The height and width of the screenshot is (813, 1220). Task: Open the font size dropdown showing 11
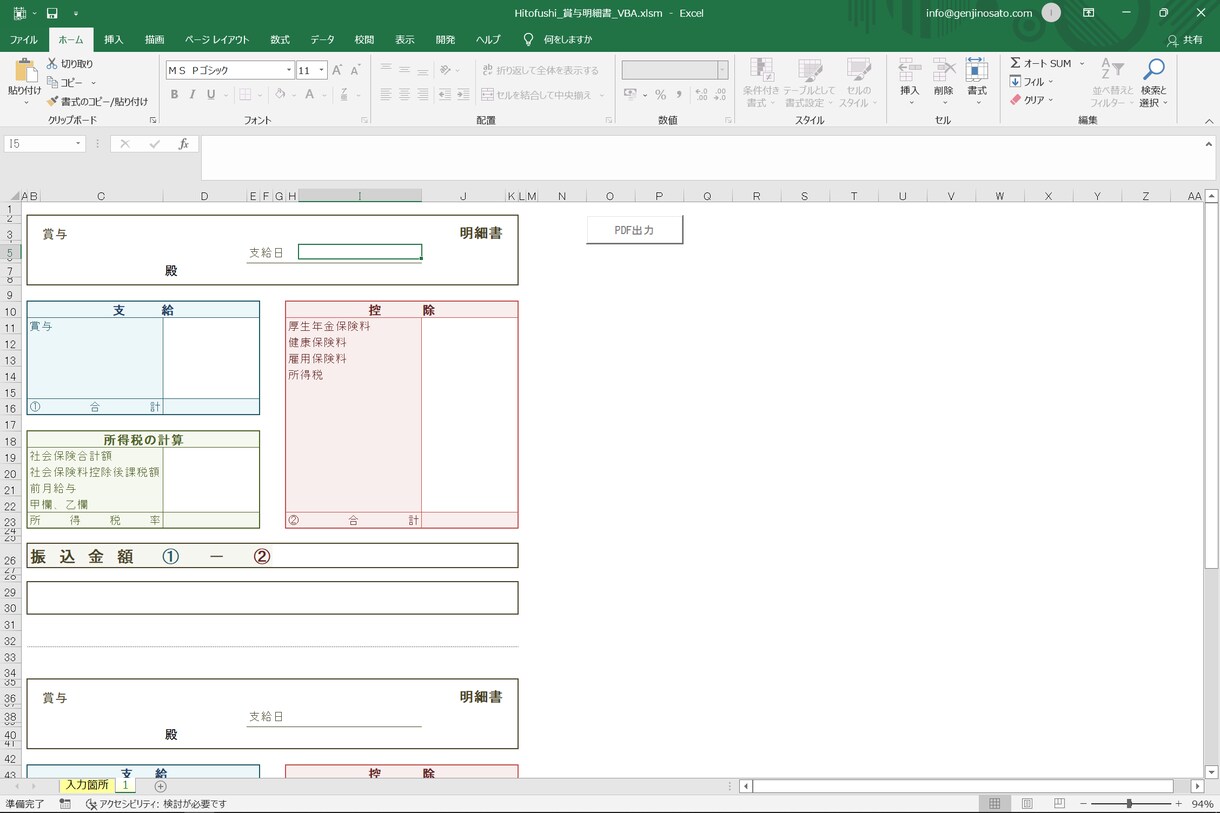pos(322,70)
